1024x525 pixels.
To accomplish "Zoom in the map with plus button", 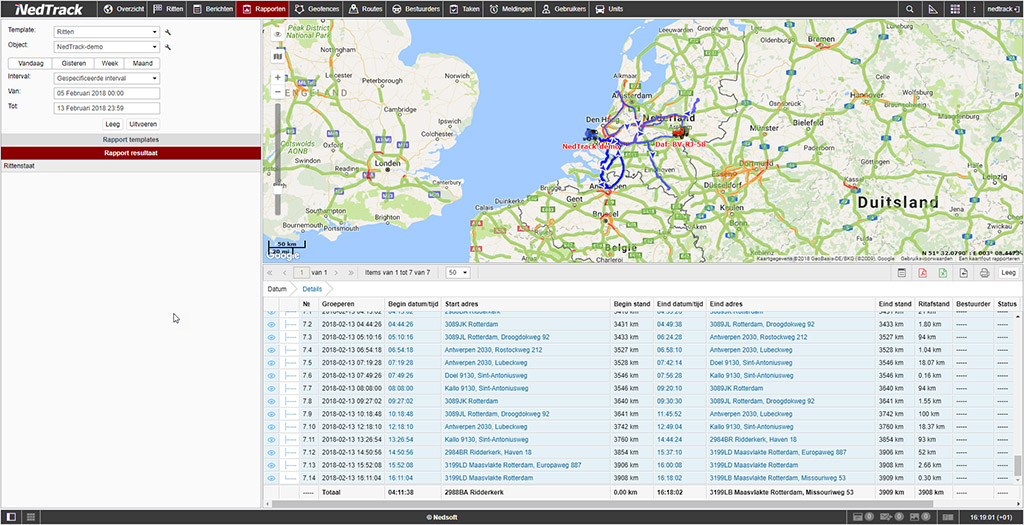I will (278, 78).
